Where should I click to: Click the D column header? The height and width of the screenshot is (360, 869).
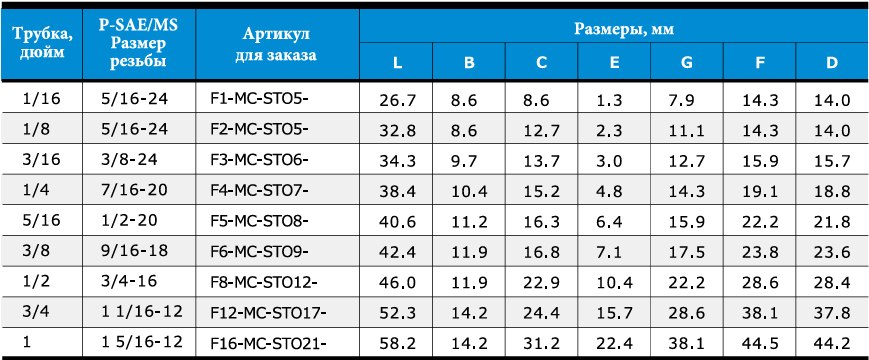tap(831, 63)
